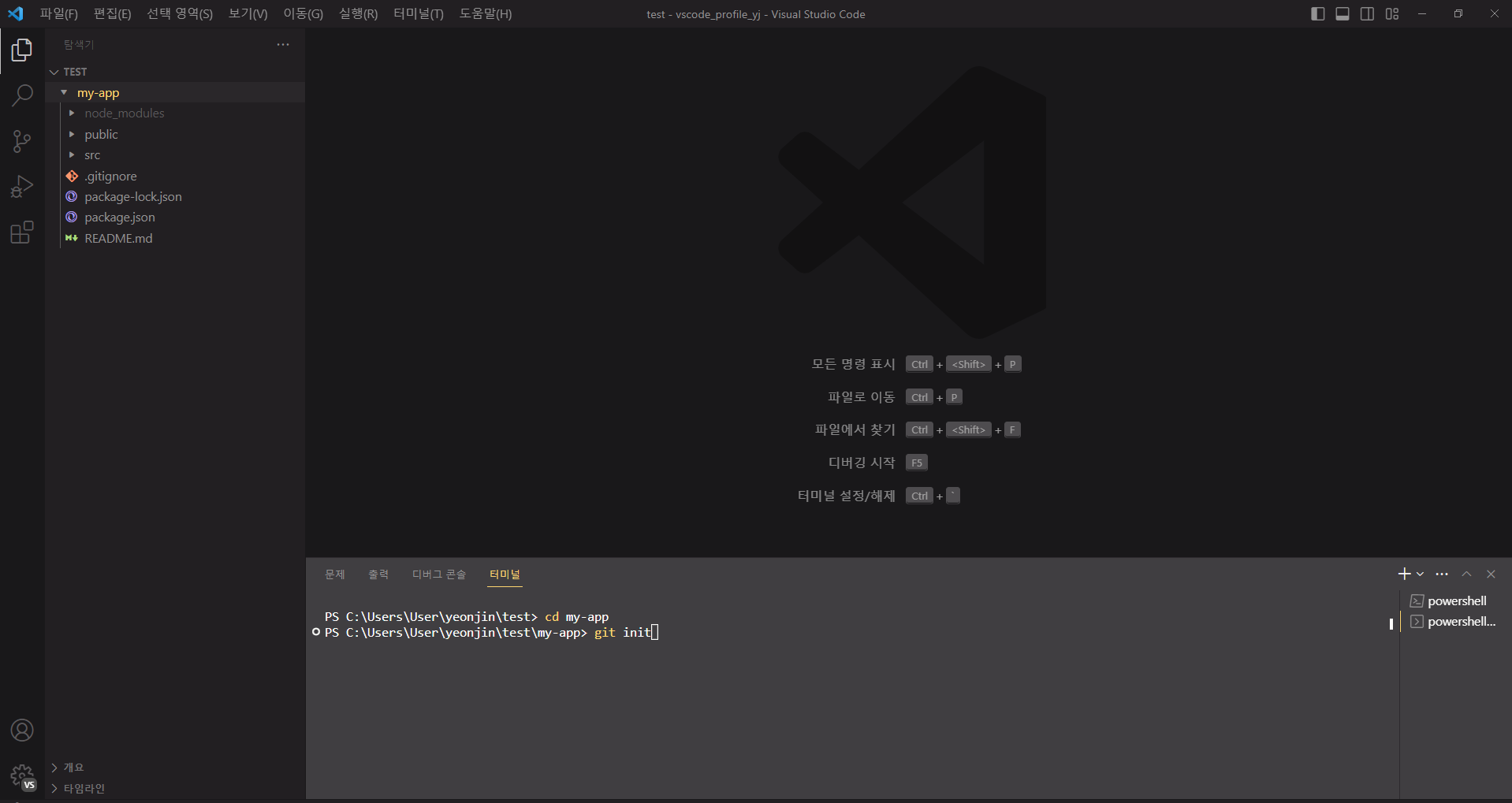1512x803 pixels.
Task: Open the 이동(G) menu
Action: click(303, 13)
